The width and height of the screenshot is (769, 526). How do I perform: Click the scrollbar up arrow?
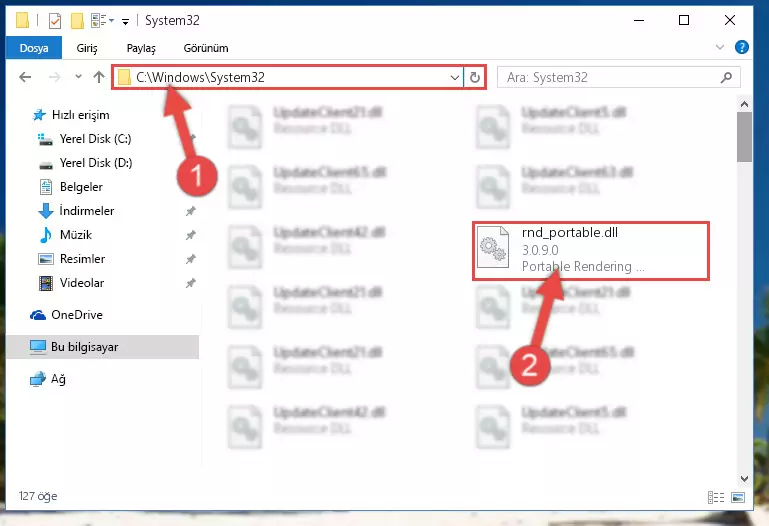[x=744, y=104]
